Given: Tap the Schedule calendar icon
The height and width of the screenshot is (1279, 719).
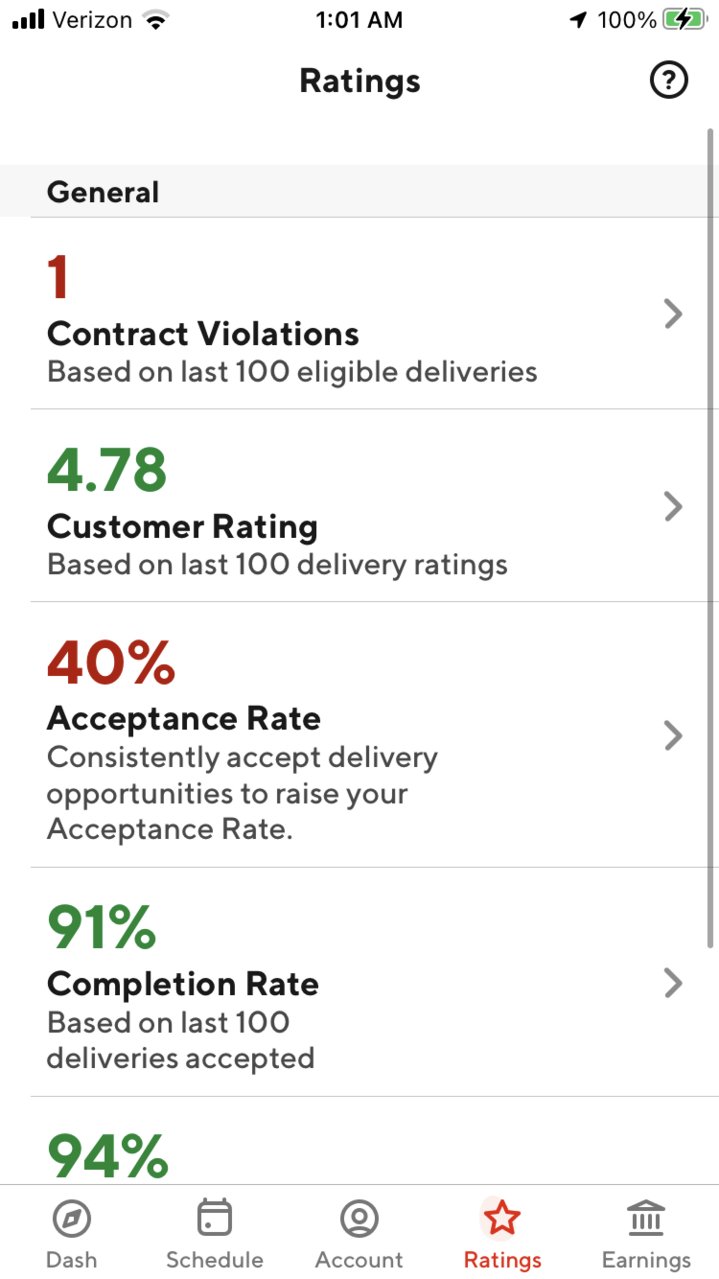Looking at the screenshot, I should pyautogui.click(x=214, y=1218).
